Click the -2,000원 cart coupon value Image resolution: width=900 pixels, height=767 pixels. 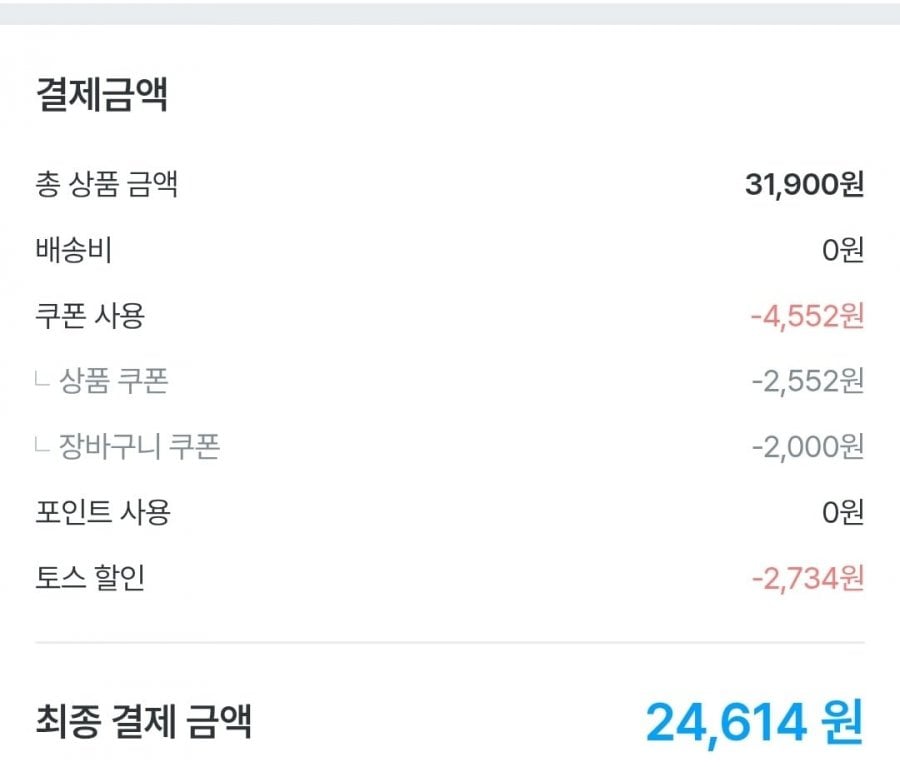tap(806, 447)
